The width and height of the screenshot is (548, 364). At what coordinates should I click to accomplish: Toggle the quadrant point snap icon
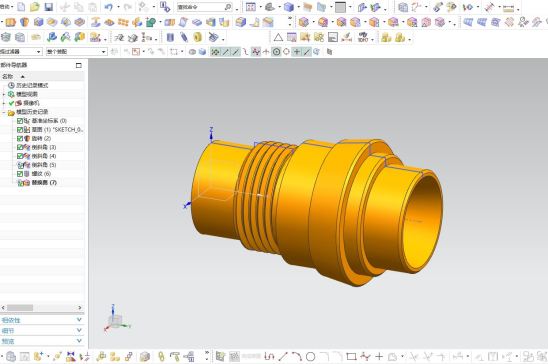(x=286, y=52)
